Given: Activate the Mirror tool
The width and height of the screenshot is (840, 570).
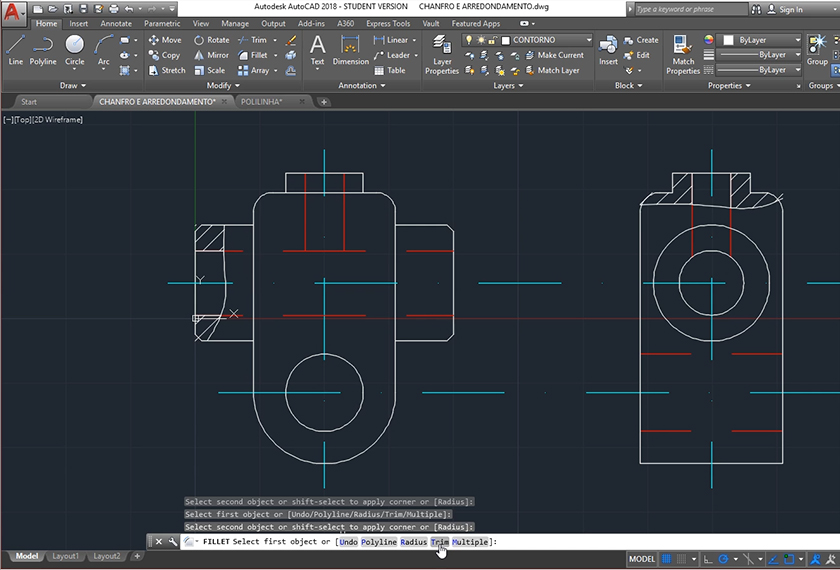Looking at the screenshot, I should tap(211, 55).
